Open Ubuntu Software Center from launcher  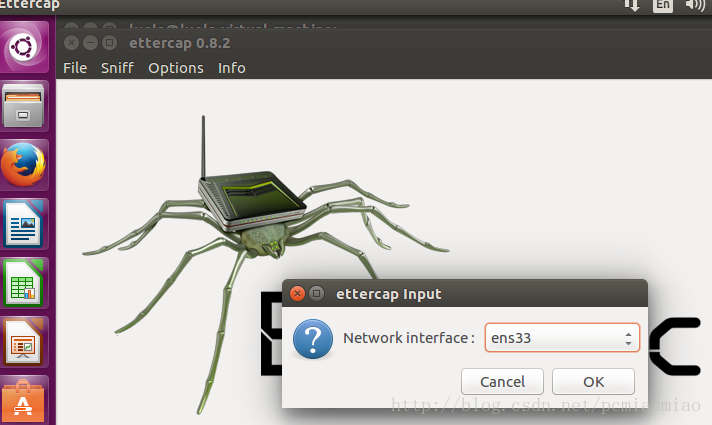tap(23, 401)
